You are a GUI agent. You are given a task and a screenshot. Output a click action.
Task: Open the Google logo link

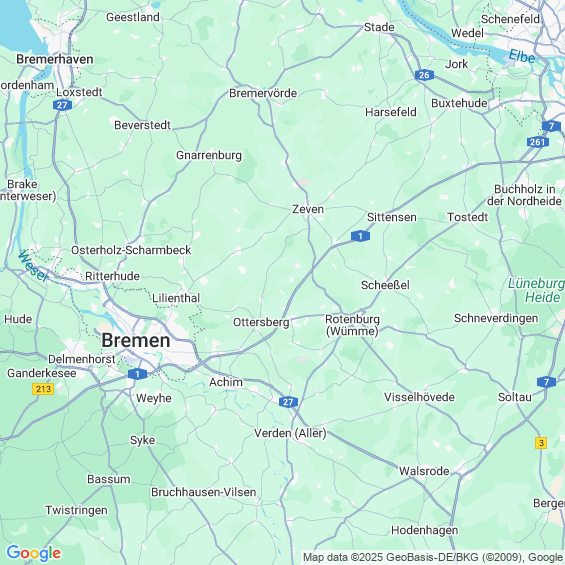pos(34,553)
